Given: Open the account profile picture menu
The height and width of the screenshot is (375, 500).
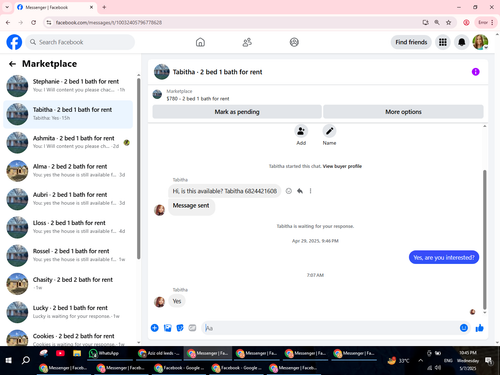Looking at the screenshot, I should pos(480,42).
